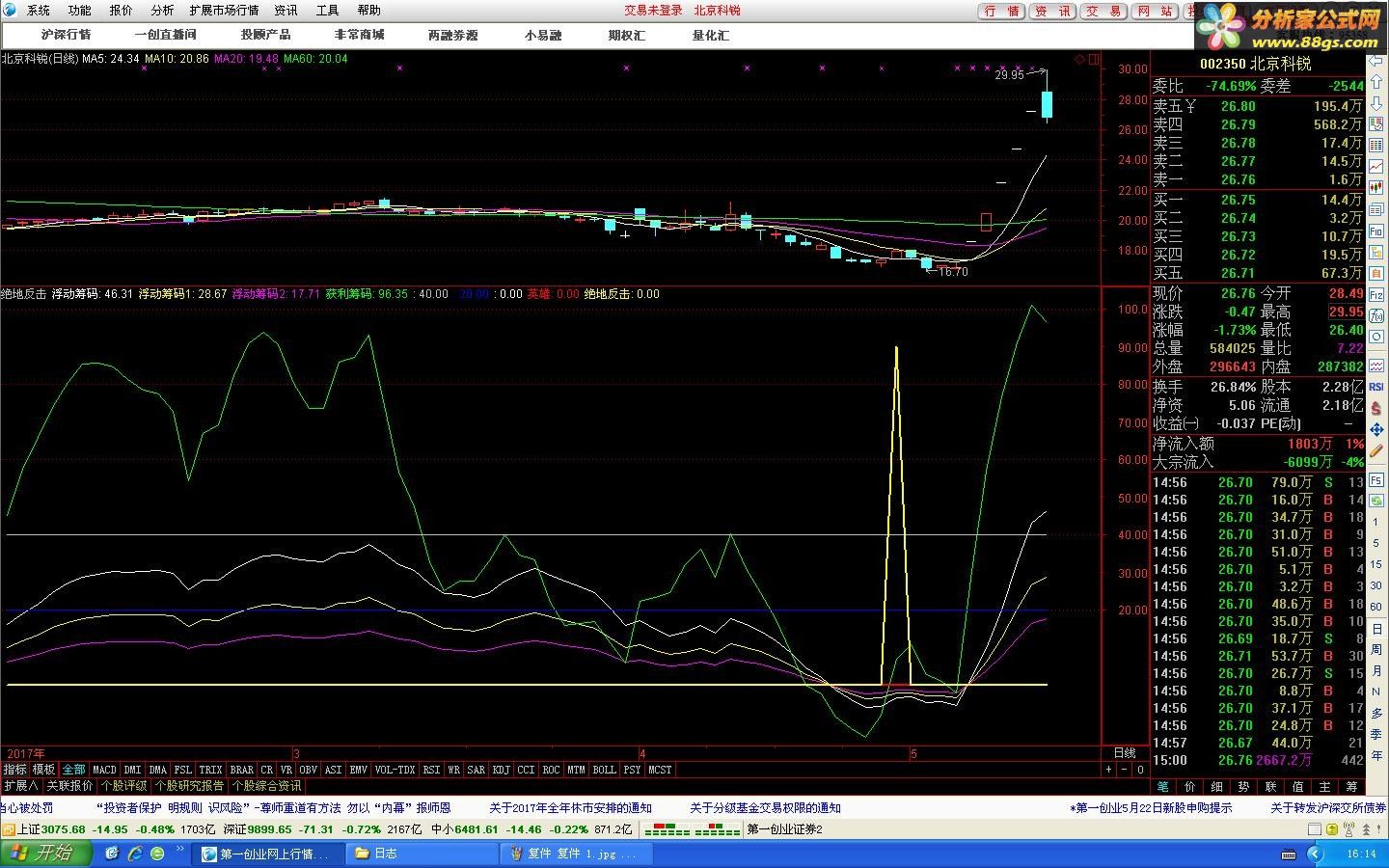Select the 全部 indicator tab
Image resolution: width=1389 pixels, height=868 pixels.
coord(74,770)
